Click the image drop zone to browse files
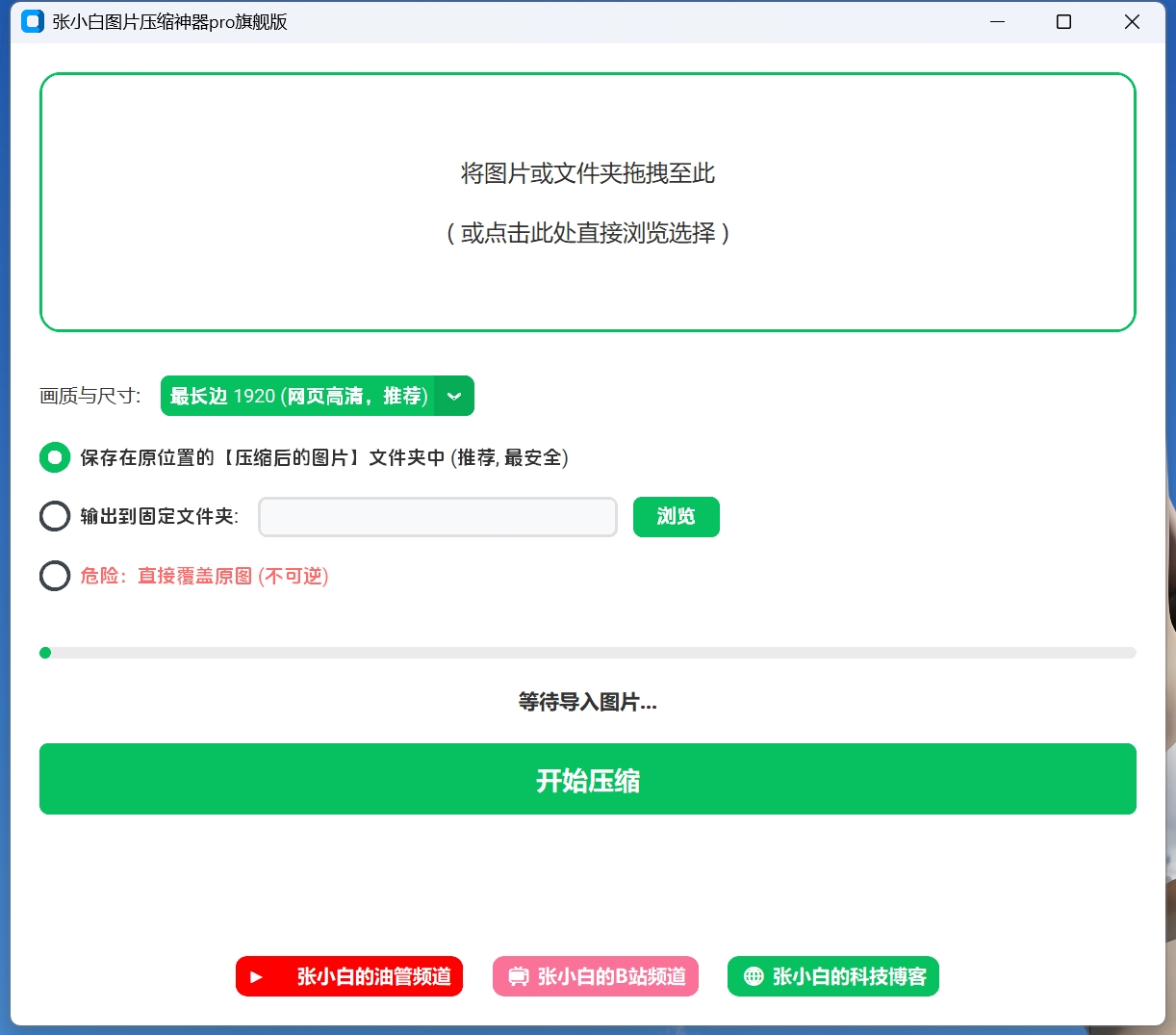Screen dimensions: 1176x1035 click(x=588, y=202)
